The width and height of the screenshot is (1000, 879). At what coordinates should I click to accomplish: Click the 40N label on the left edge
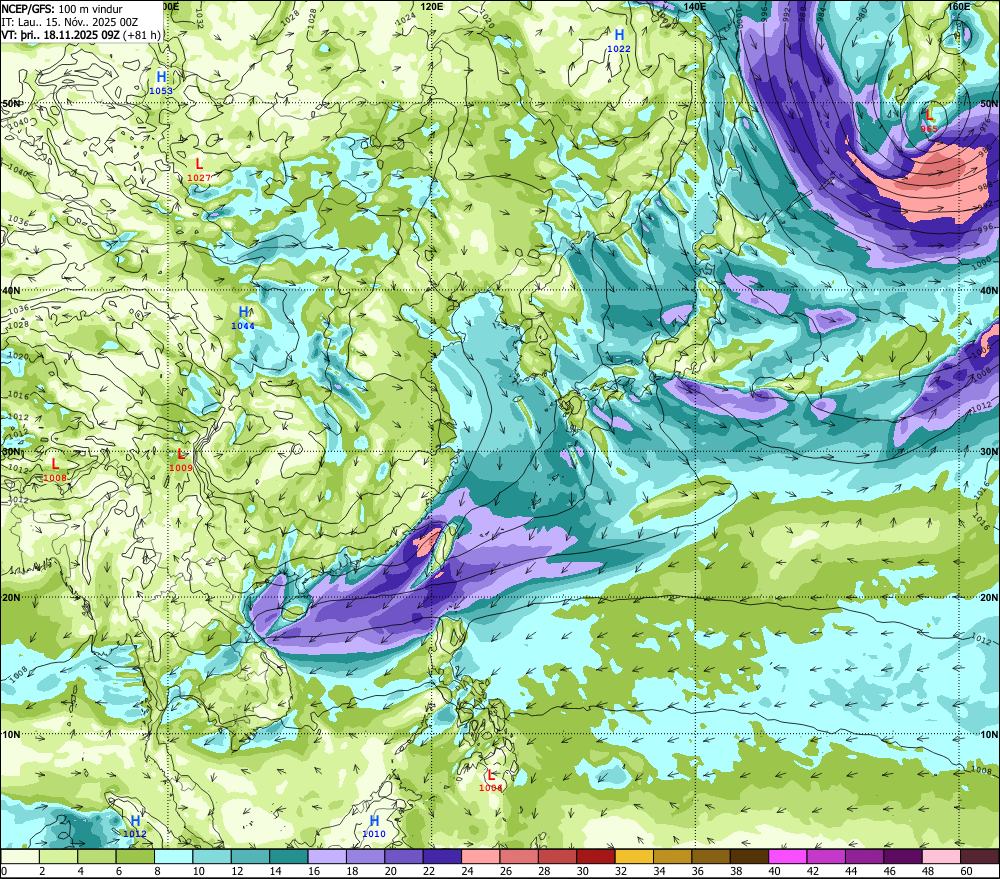(11, 290)
